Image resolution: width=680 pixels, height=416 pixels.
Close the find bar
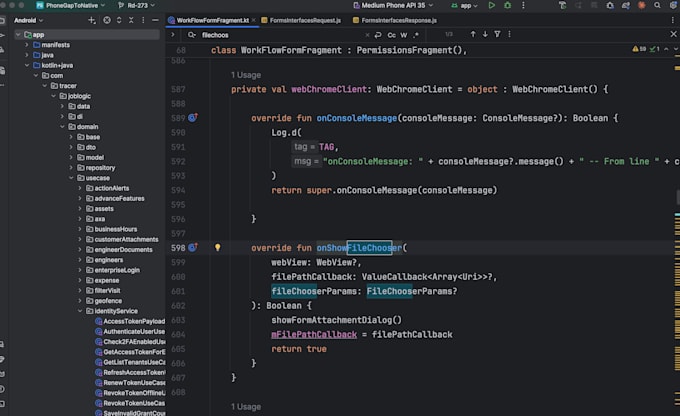673,34
